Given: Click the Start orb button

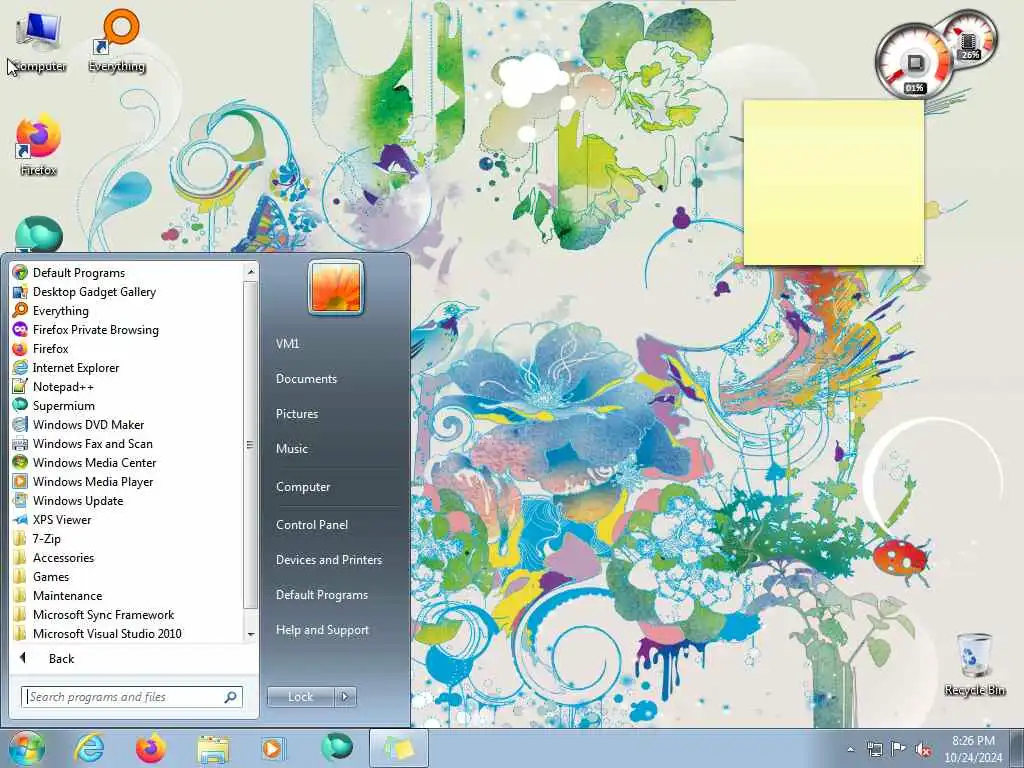Looking at the screenshot, I should click(27, 748).
